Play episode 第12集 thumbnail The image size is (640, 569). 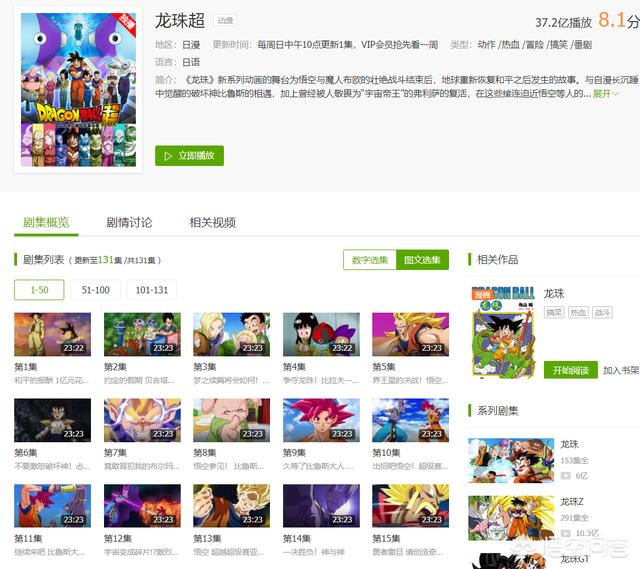[x=142, y=506]
